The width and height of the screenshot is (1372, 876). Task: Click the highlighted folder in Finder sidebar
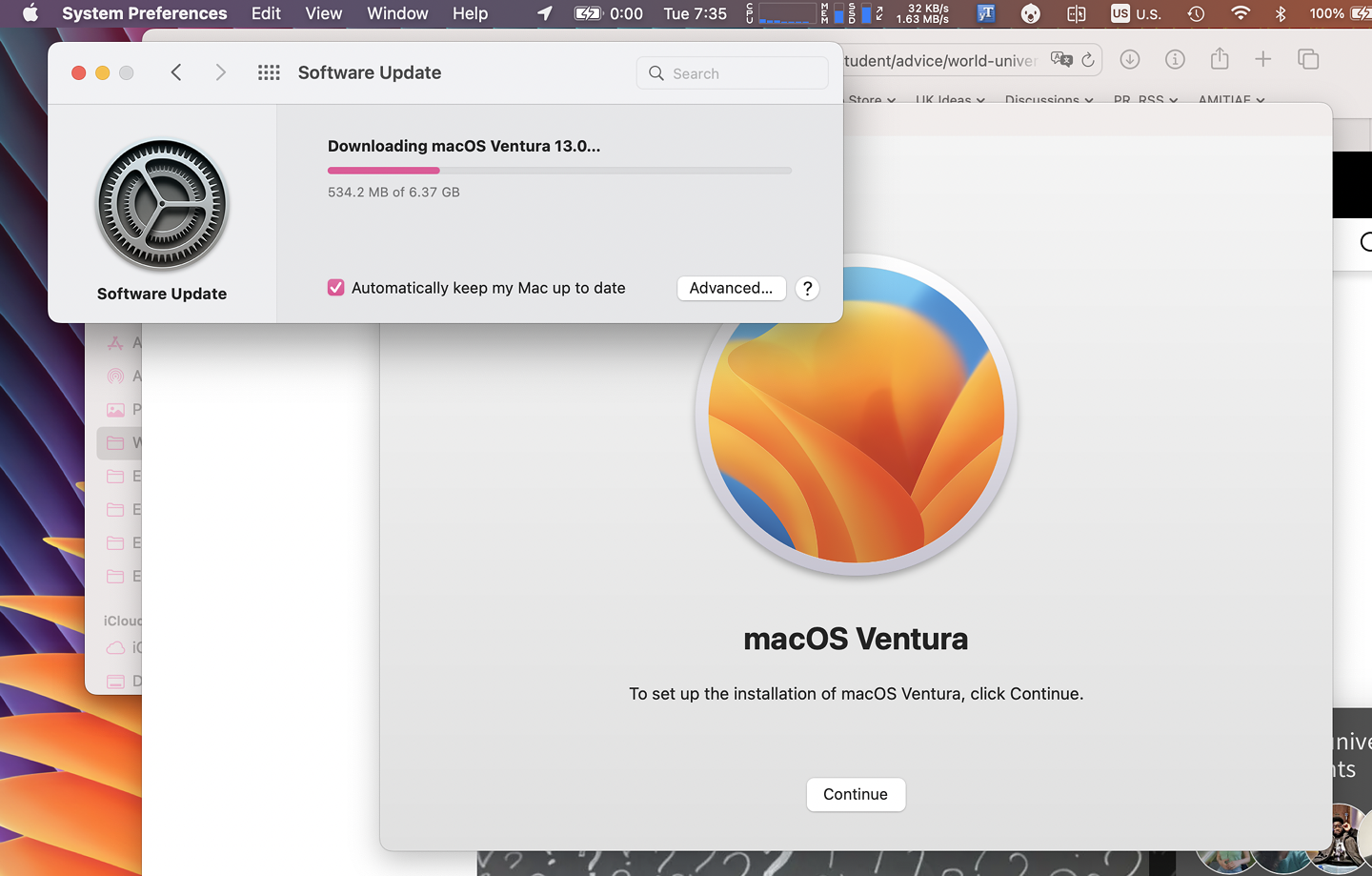pyautogui.click(x=119, y=442)
